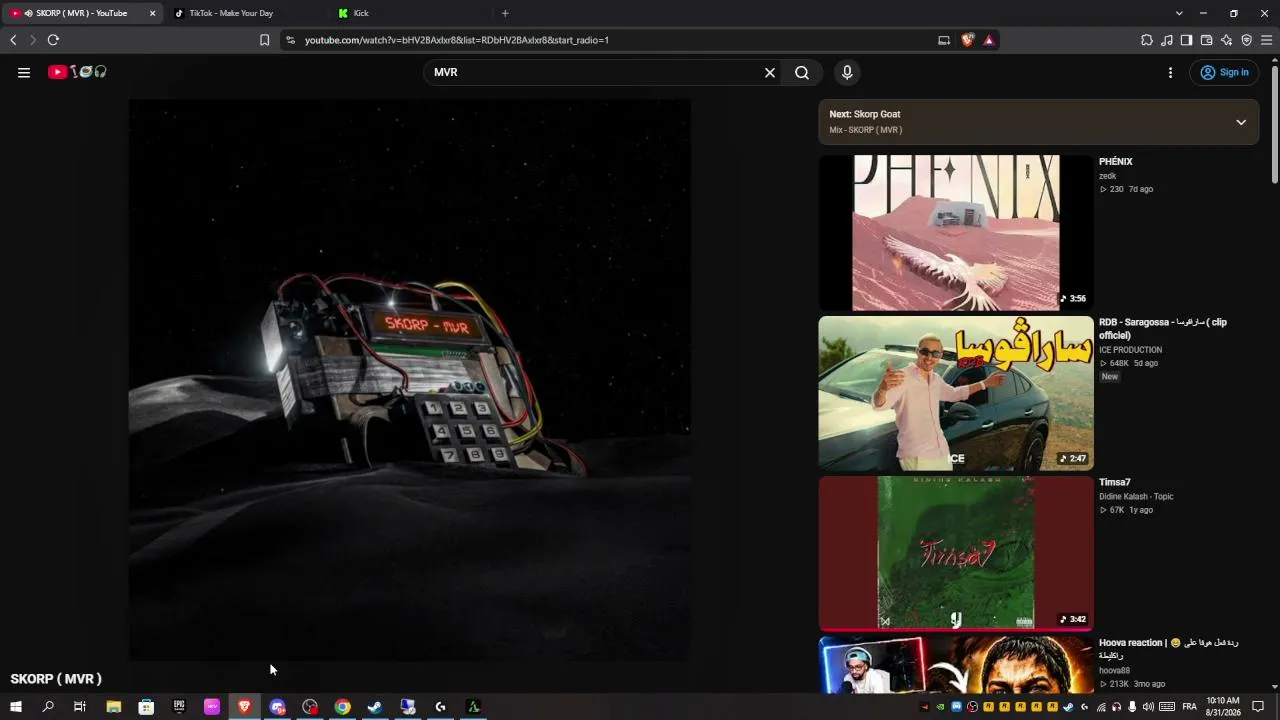Open the tab search dropdown arrow

tap(1179, 13)
